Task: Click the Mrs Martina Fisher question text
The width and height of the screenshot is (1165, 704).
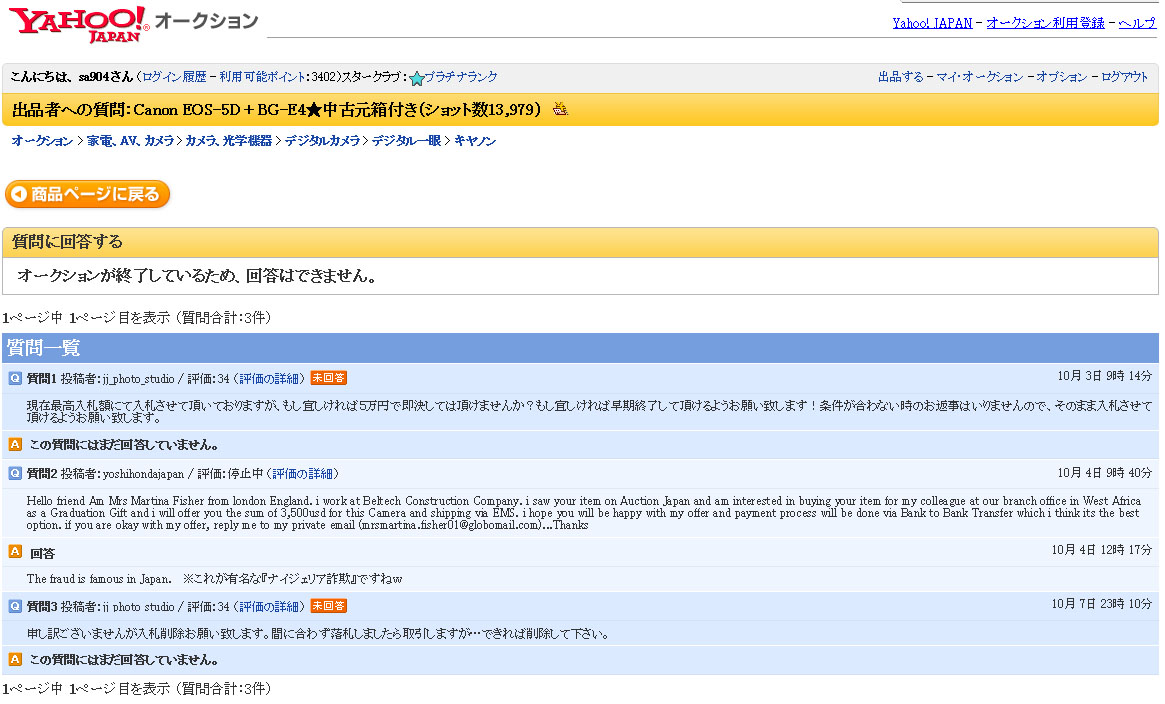Action: tap(583, 513)
